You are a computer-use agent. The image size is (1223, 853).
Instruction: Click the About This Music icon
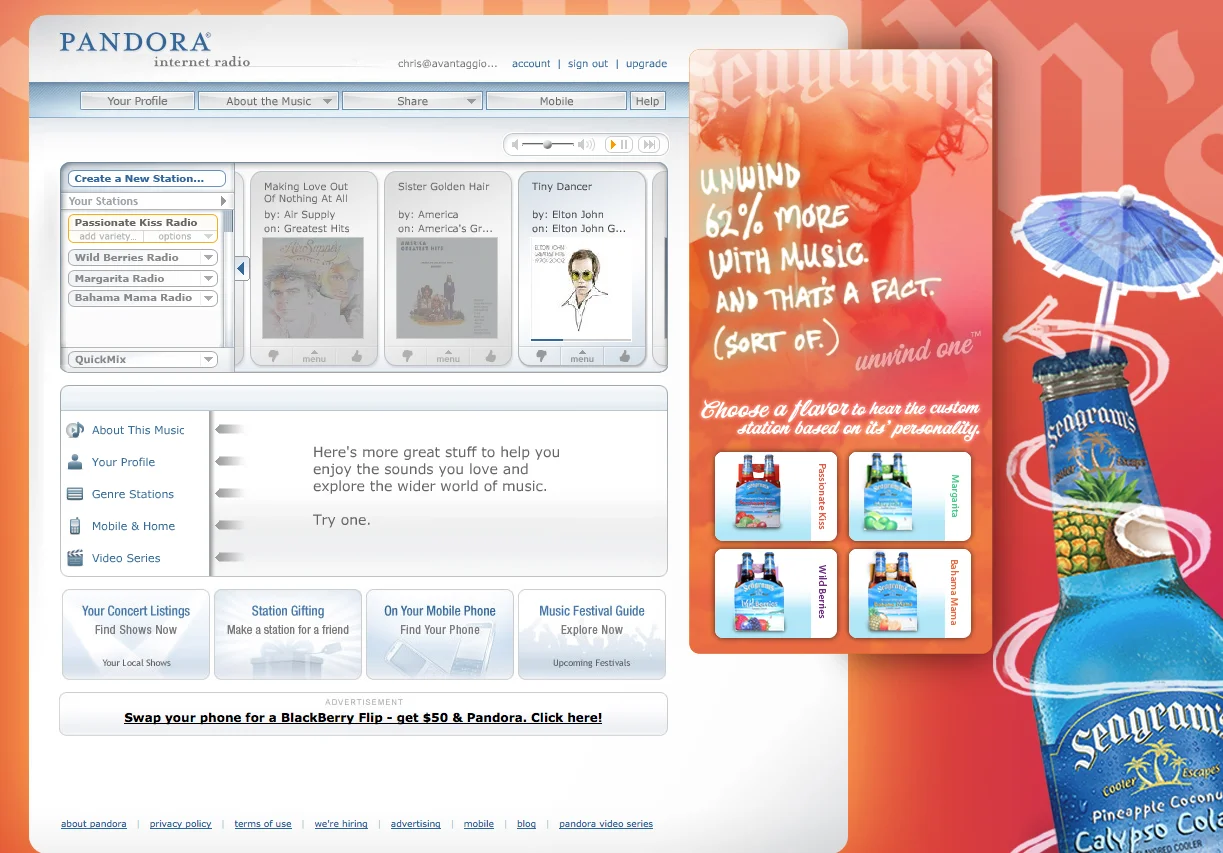(x=75, y=430)
